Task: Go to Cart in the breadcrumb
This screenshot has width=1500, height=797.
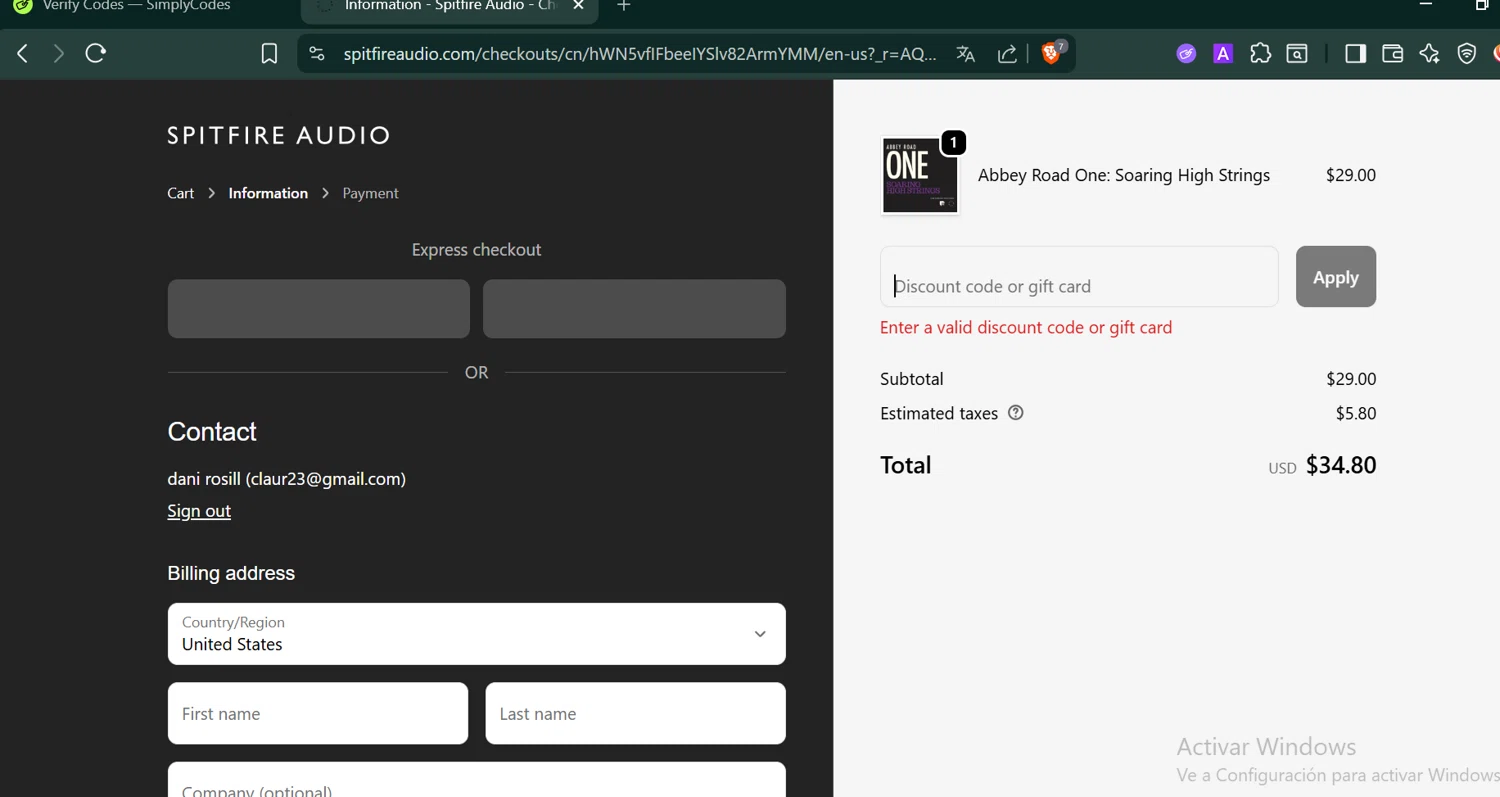Action: [180, 193]
